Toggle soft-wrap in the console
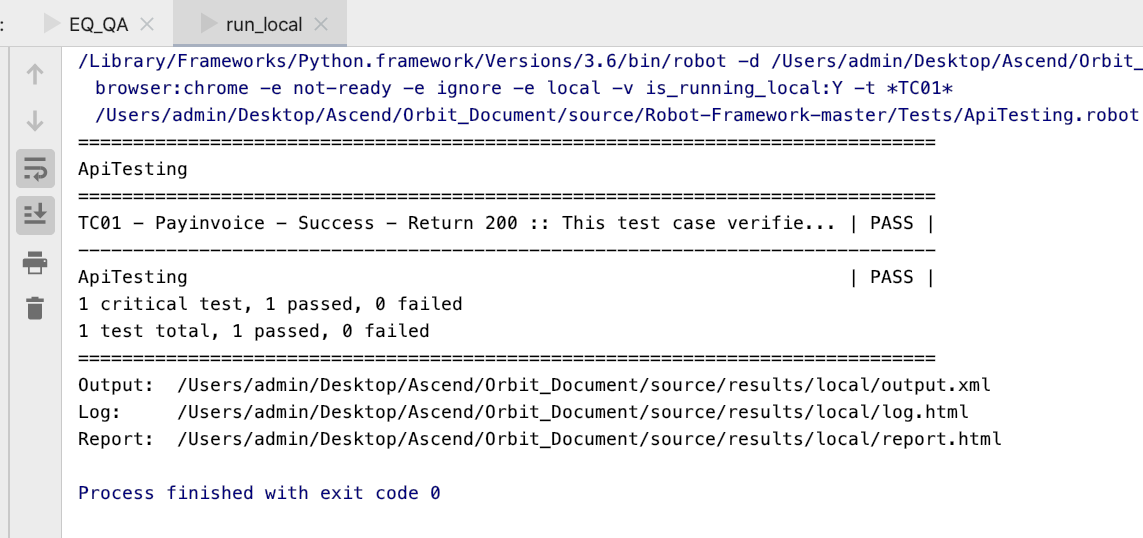The image size is (1143, 538). tap(35, 168)
